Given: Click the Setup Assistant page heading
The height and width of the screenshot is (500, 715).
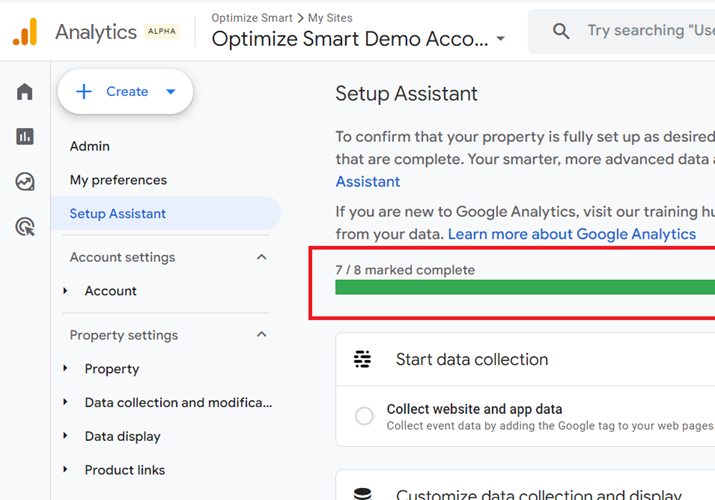Looking at the screenshot, I should [406, 93].
